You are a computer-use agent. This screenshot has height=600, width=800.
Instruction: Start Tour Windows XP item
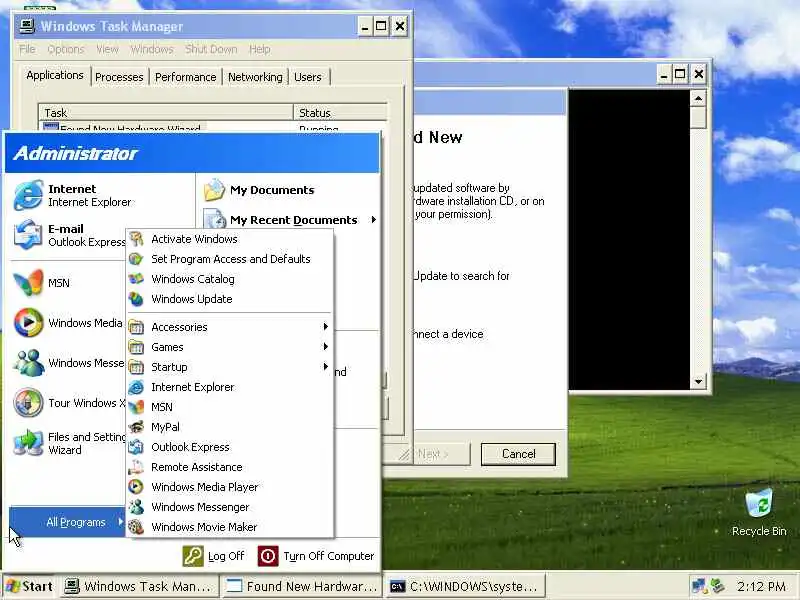[x=69, y=403]
